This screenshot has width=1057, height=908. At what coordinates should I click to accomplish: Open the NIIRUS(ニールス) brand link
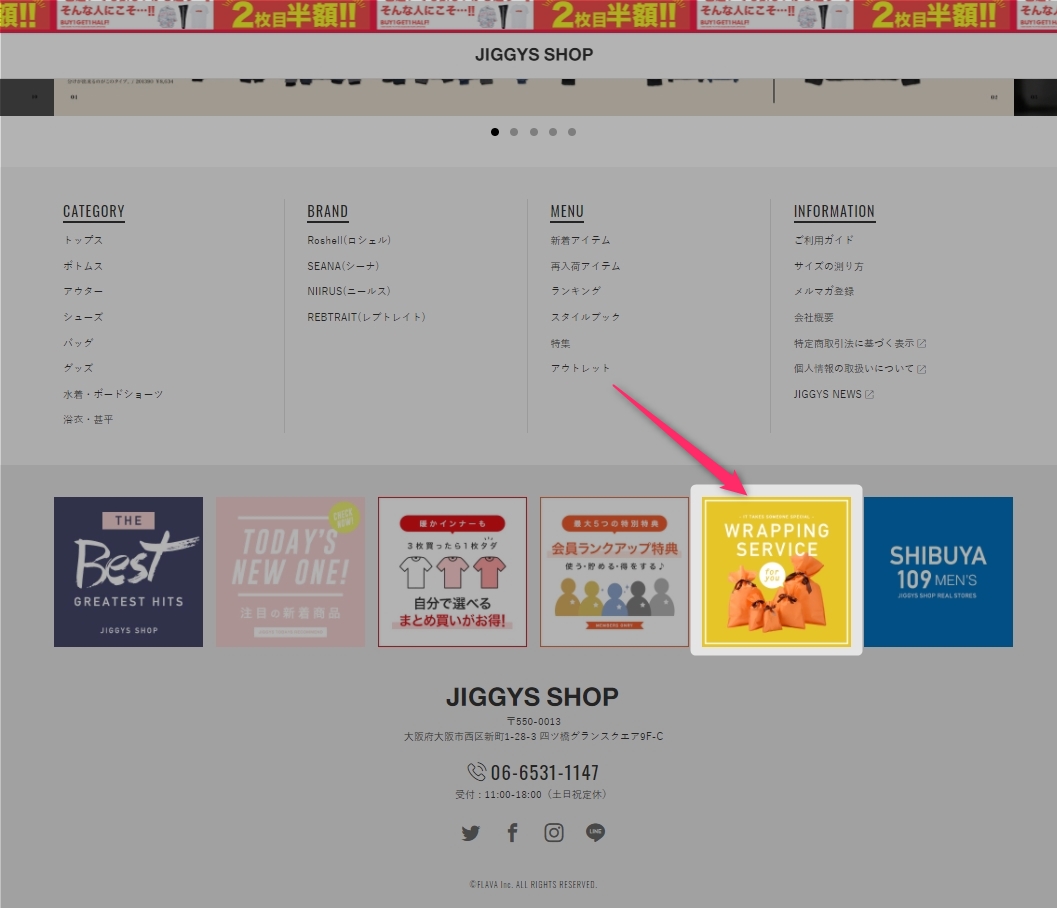pos(349,291)
